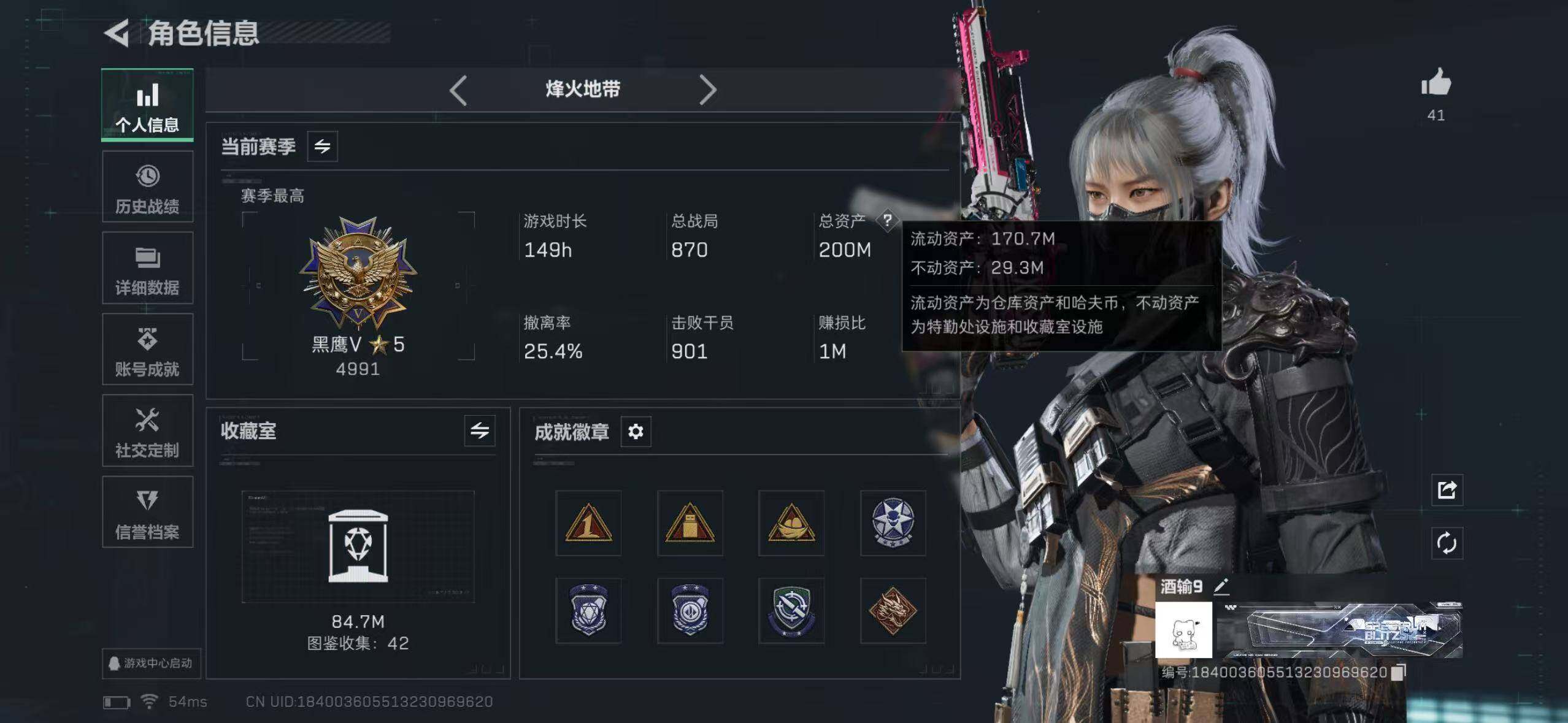Open the 收藏室 display case thumbnail
Image resolution: width=1568 pixels, height=723 pixels.
[x=358, y=546]
